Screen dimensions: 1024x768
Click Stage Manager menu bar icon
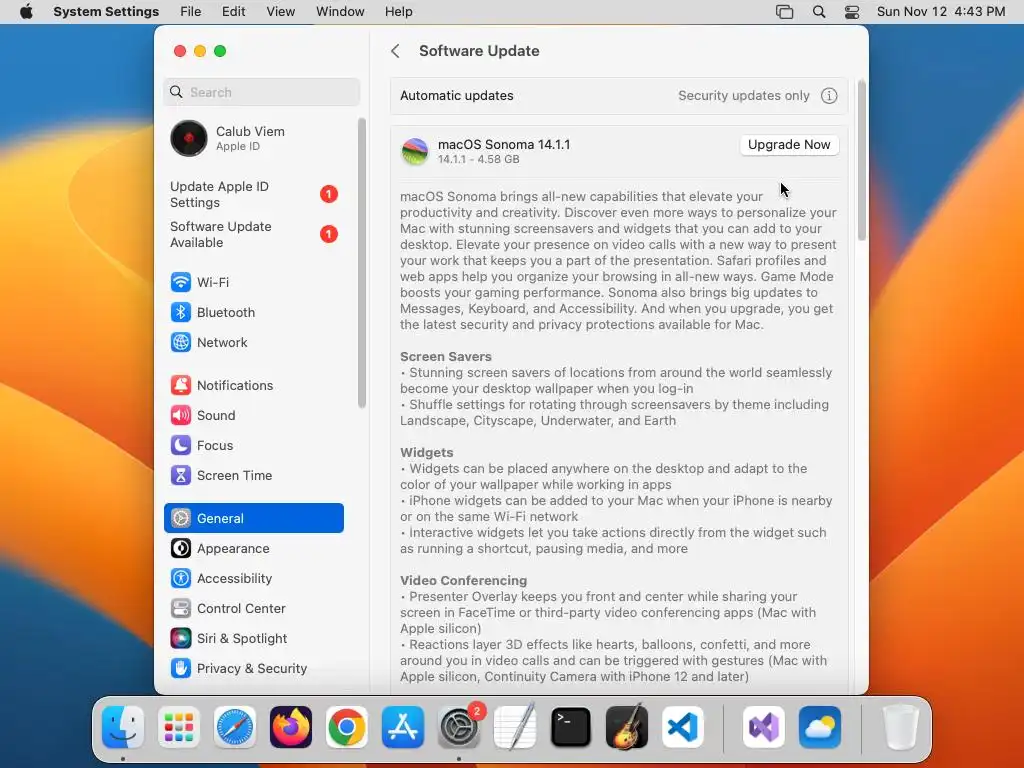784,12
